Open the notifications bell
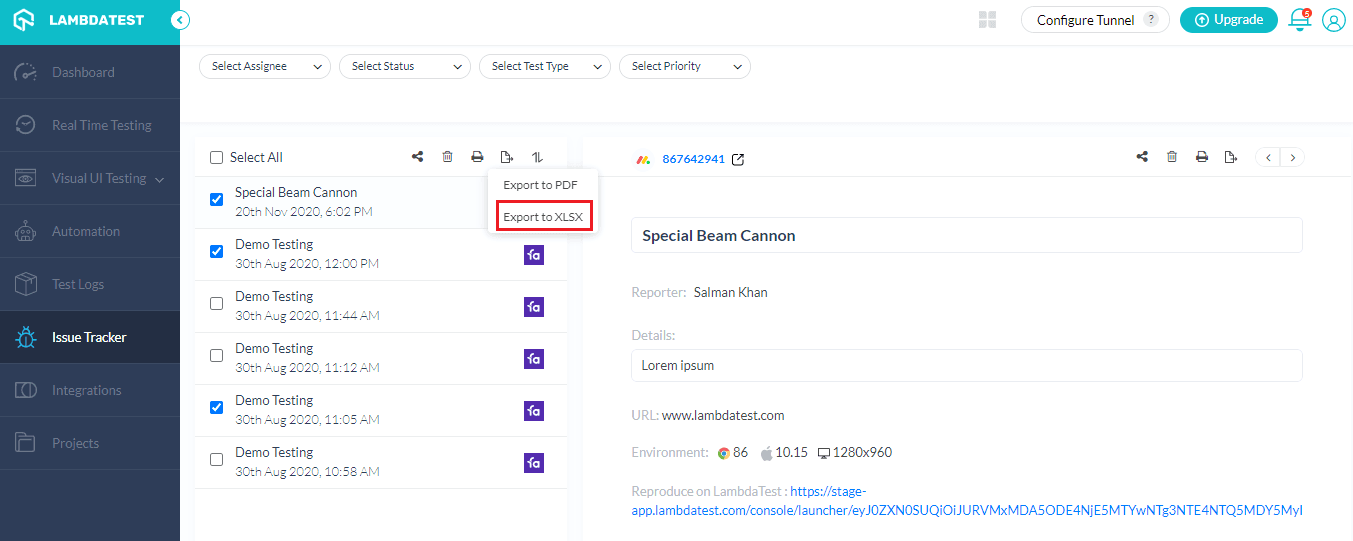Image resolution: width=1353 pixels, height=541 pixels. [1300, 19]
